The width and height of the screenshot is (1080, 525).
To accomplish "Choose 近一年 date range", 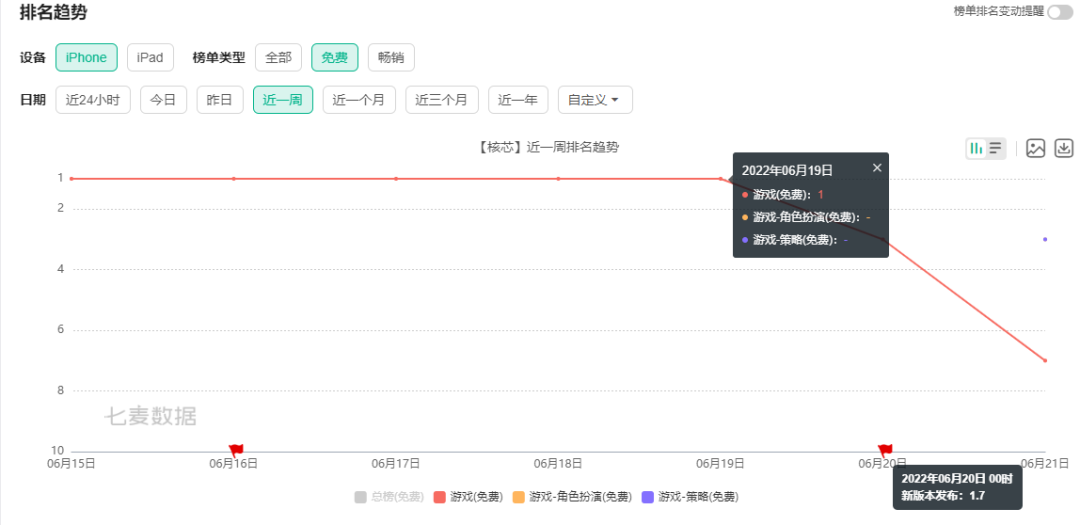I will (518, 100).
